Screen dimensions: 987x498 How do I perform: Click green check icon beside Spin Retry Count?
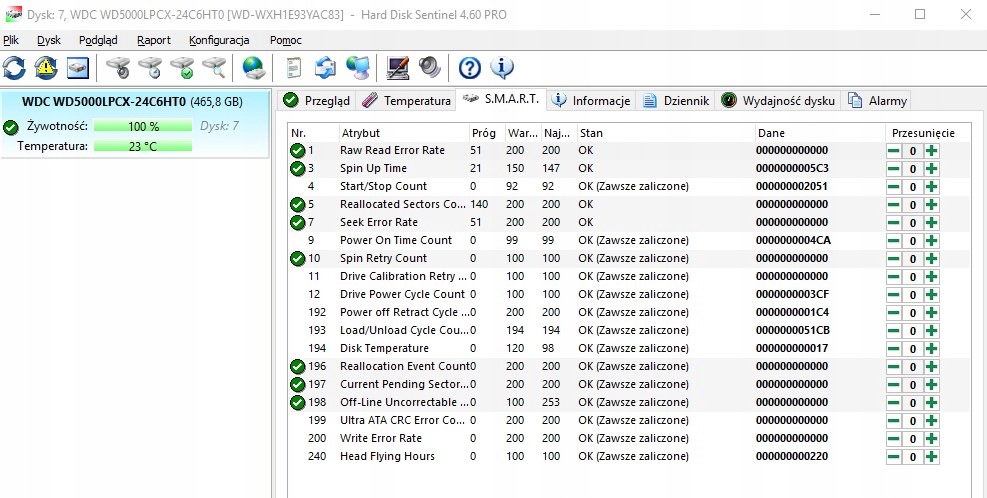pos(297,258)
